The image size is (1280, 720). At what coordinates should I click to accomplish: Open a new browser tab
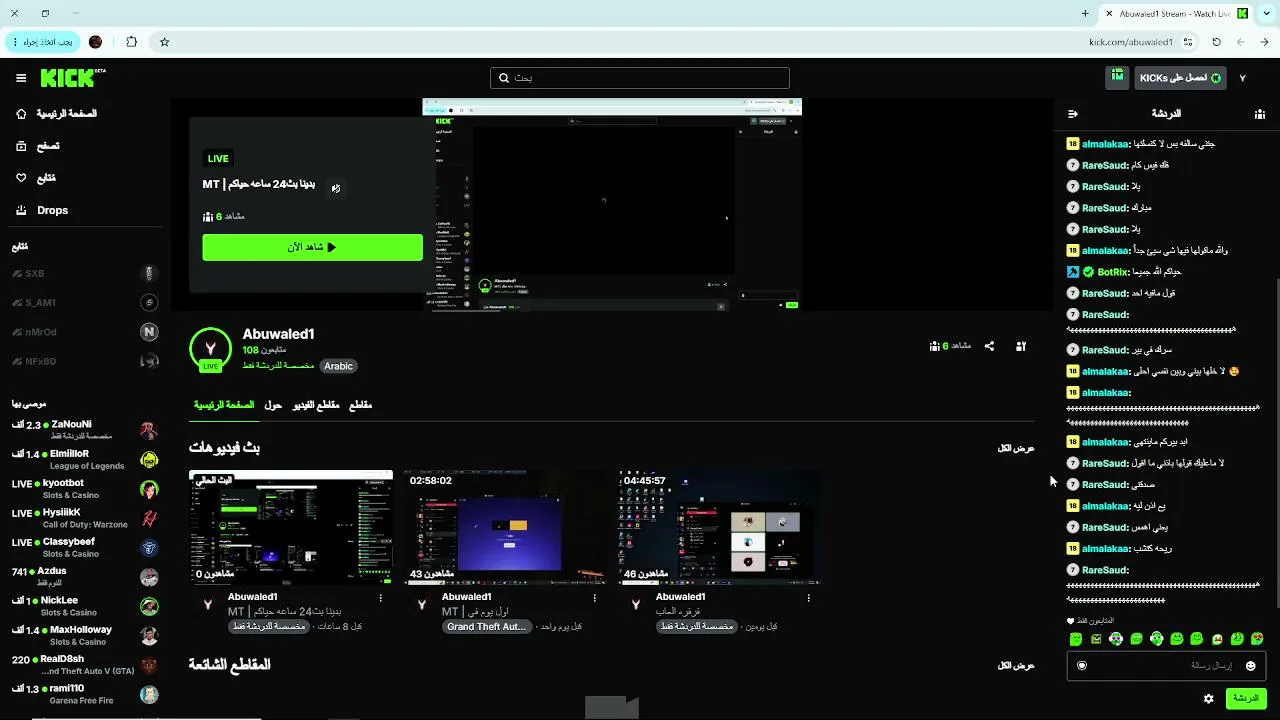click(1085, 14)
